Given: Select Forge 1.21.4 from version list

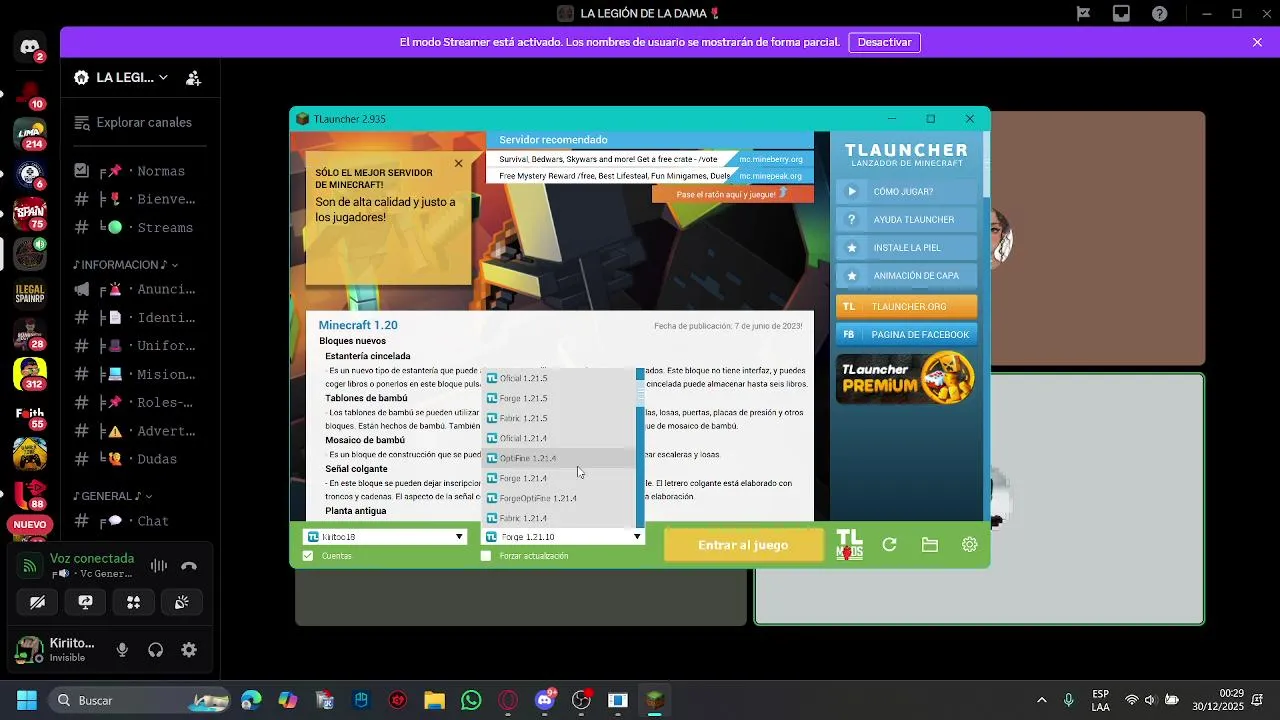Looking at the screenshot, I should pyautogui.click(x=559, y=478).
